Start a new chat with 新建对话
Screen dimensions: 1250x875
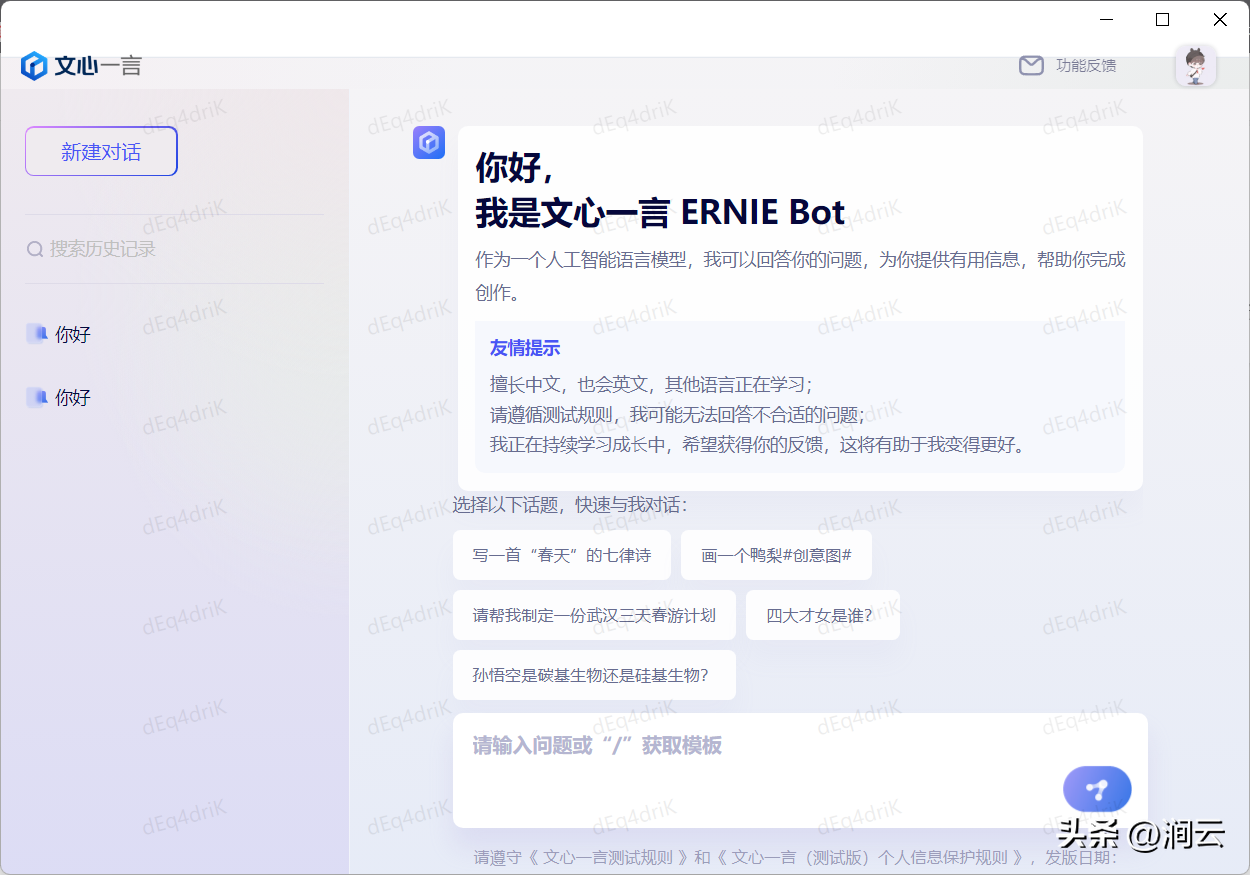pyautogui.click(x=101, y=151)
